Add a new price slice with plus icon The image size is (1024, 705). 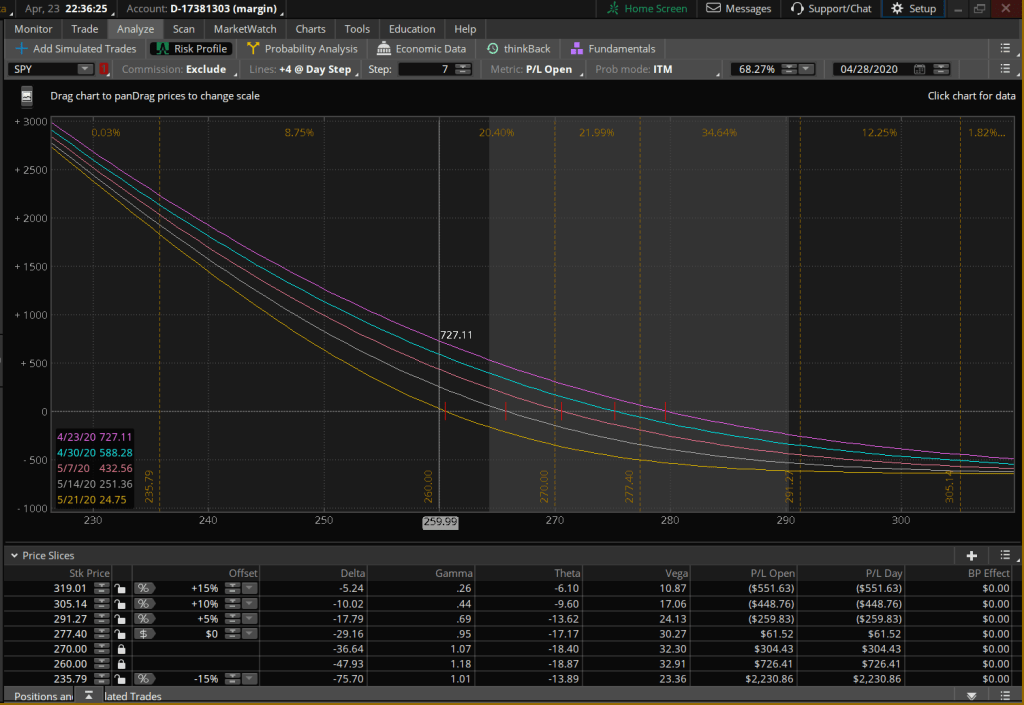point(970,555)
